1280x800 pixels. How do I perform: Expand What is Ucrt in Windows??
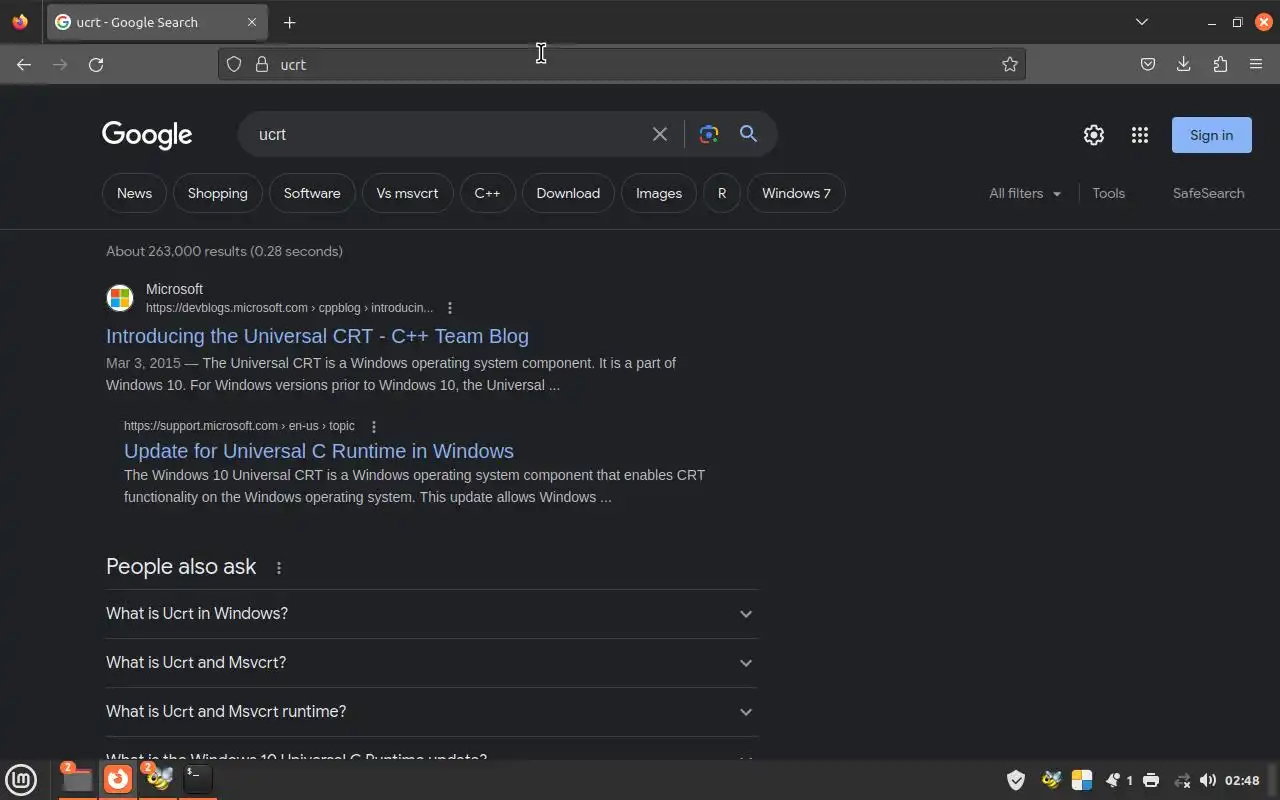pos(432,614)
